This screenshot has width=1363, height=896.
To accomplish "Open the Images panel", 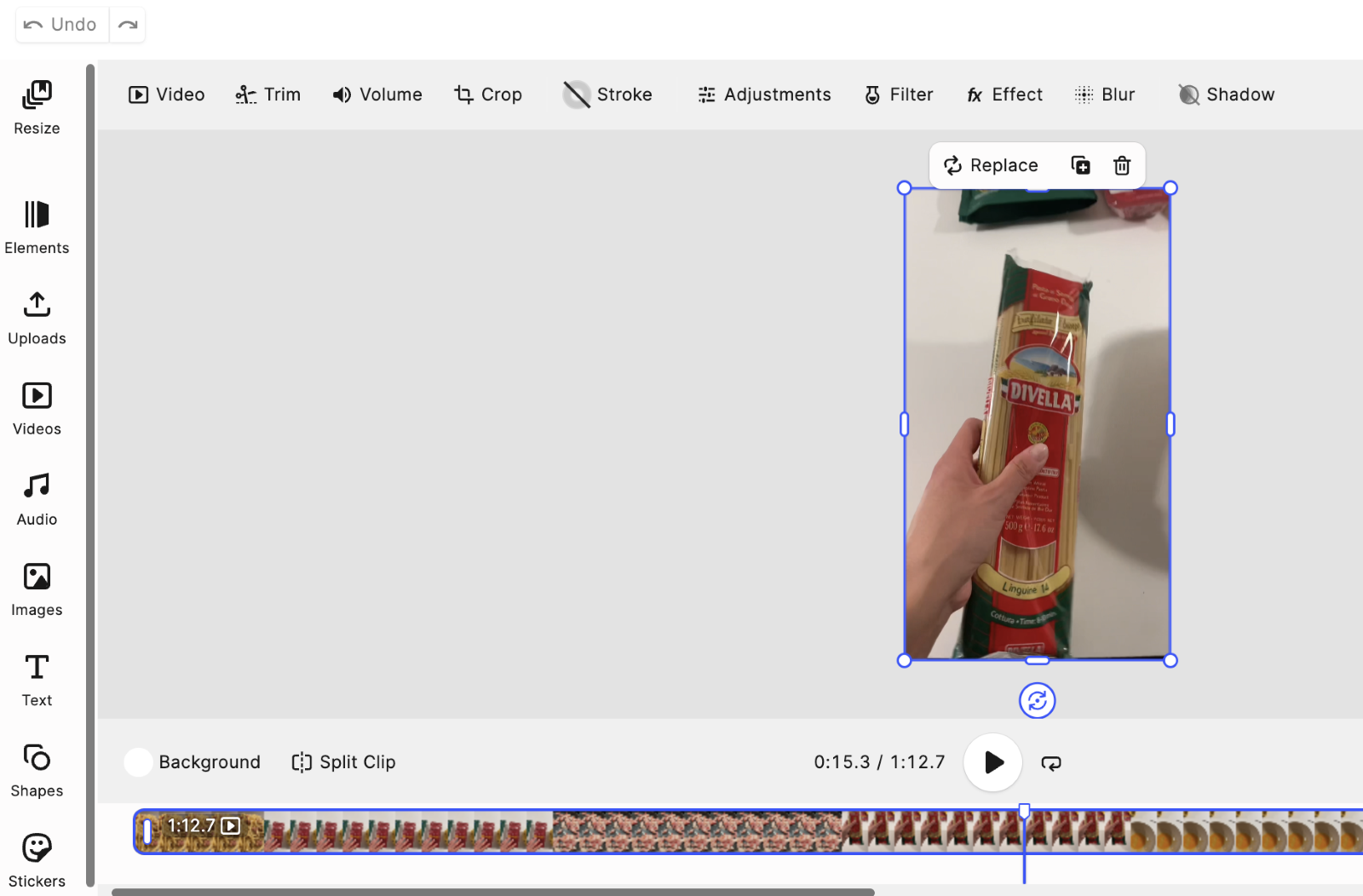I will pos(37,590).
